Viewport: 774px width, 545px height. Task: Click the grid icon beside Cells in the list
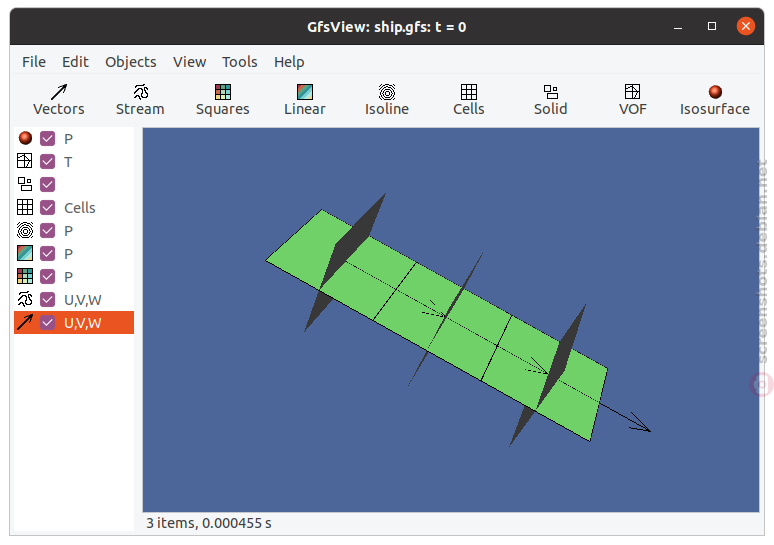tap(25, 207)
